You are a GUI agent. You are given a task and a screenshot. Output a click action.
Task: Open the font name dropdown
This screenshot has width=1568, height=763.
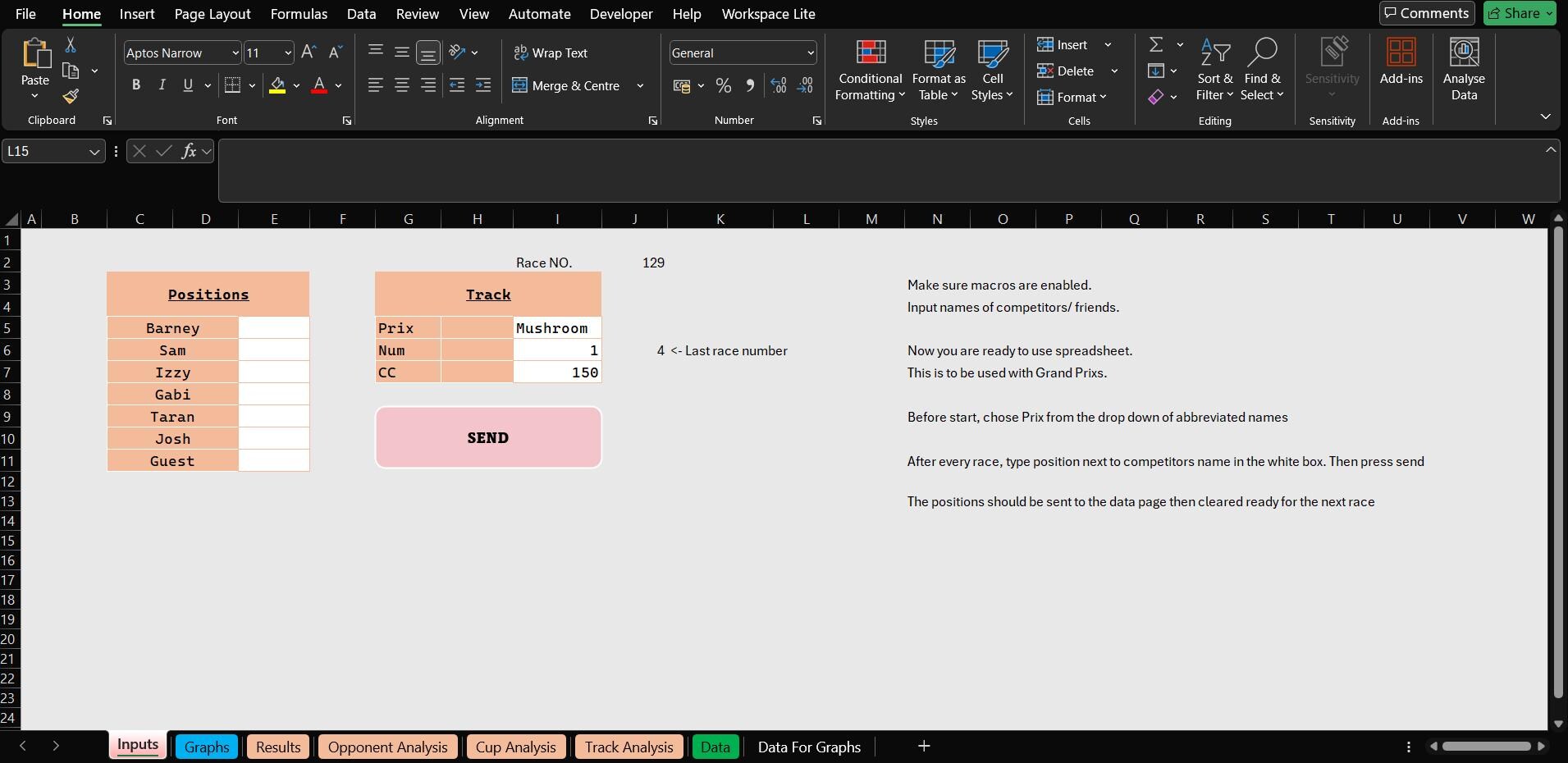235,53
